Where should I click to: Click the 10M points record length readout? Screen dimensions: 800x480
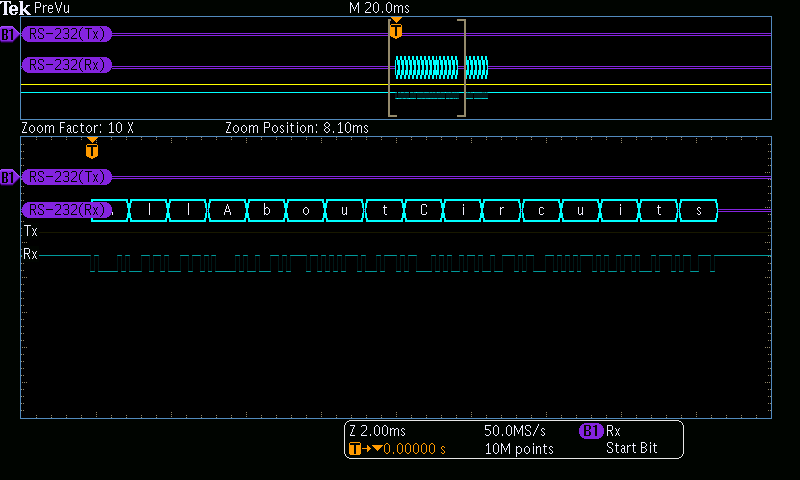(519, 449)
